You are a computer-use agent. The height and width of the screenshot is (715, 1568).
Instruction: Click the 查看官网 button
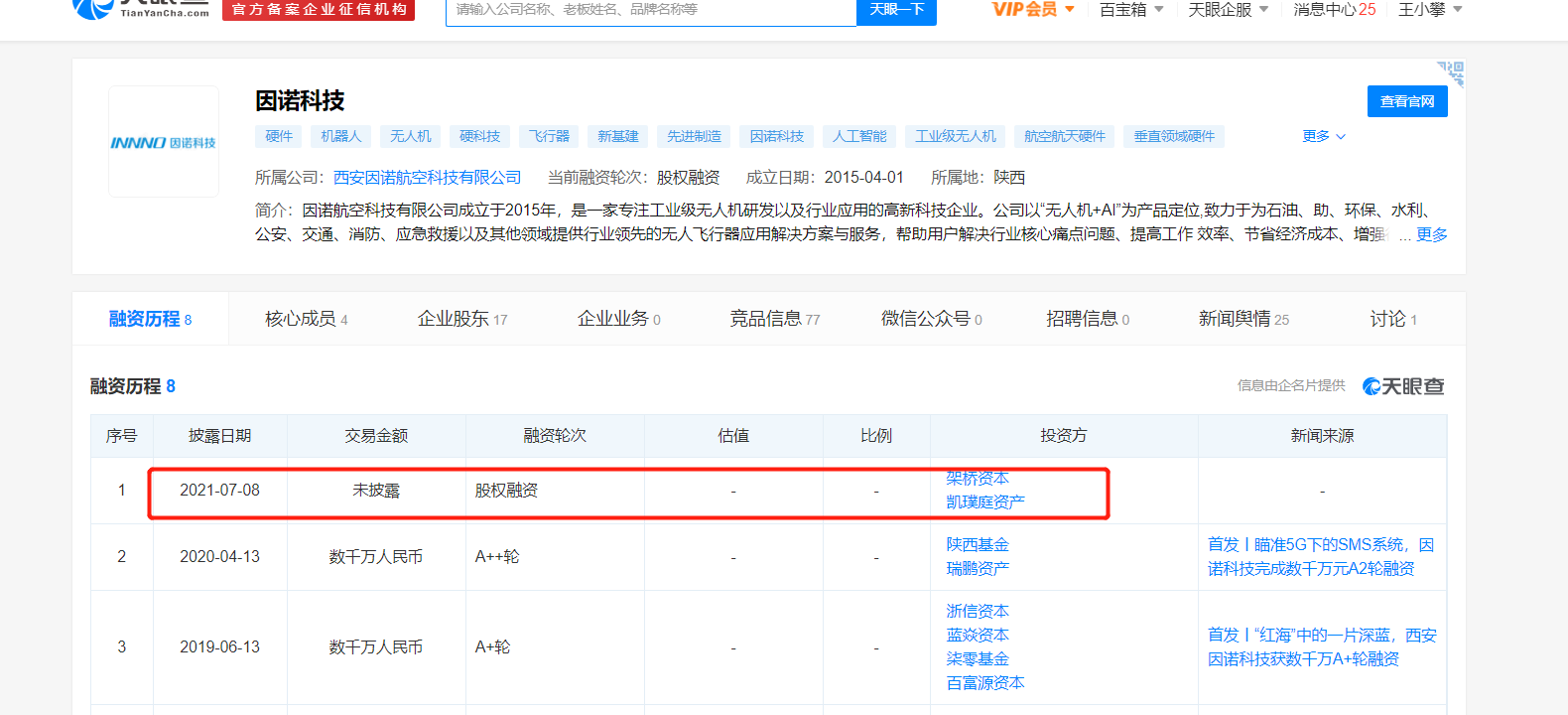click(1407, 101)
